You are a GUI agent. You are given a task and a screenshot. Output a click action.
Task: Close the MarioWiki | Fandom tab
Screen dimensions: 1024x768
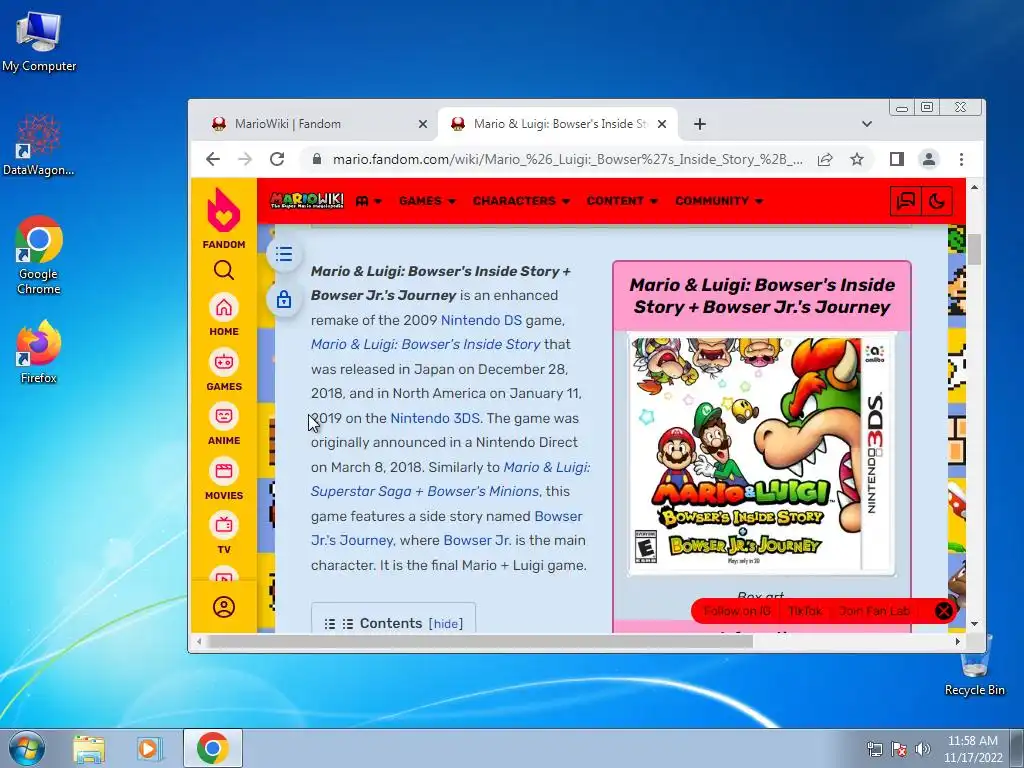pos(423,123)
